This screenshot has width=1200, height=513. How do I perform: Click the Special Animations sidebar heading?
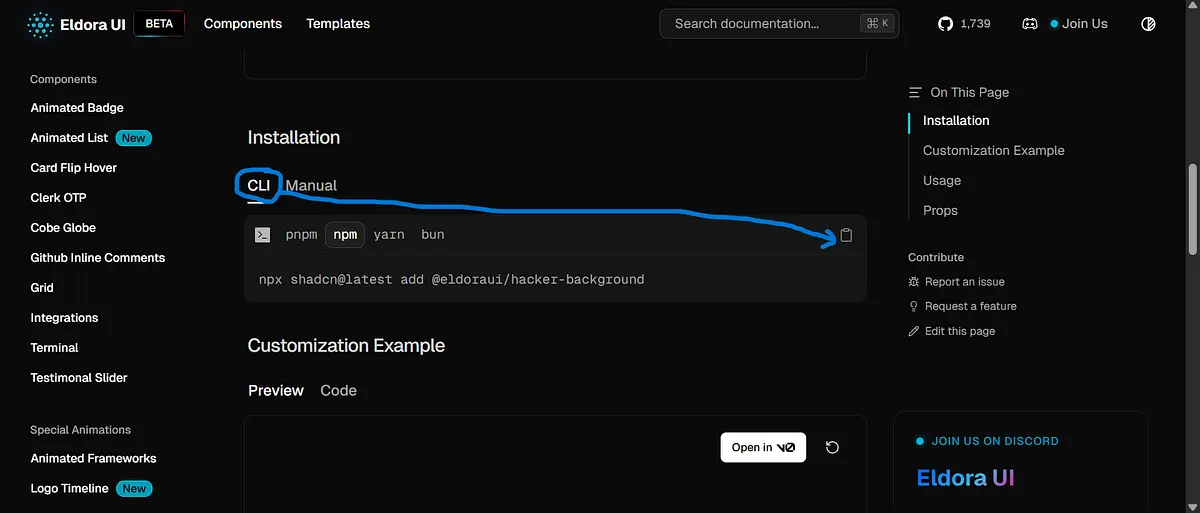tap(80, 430)
